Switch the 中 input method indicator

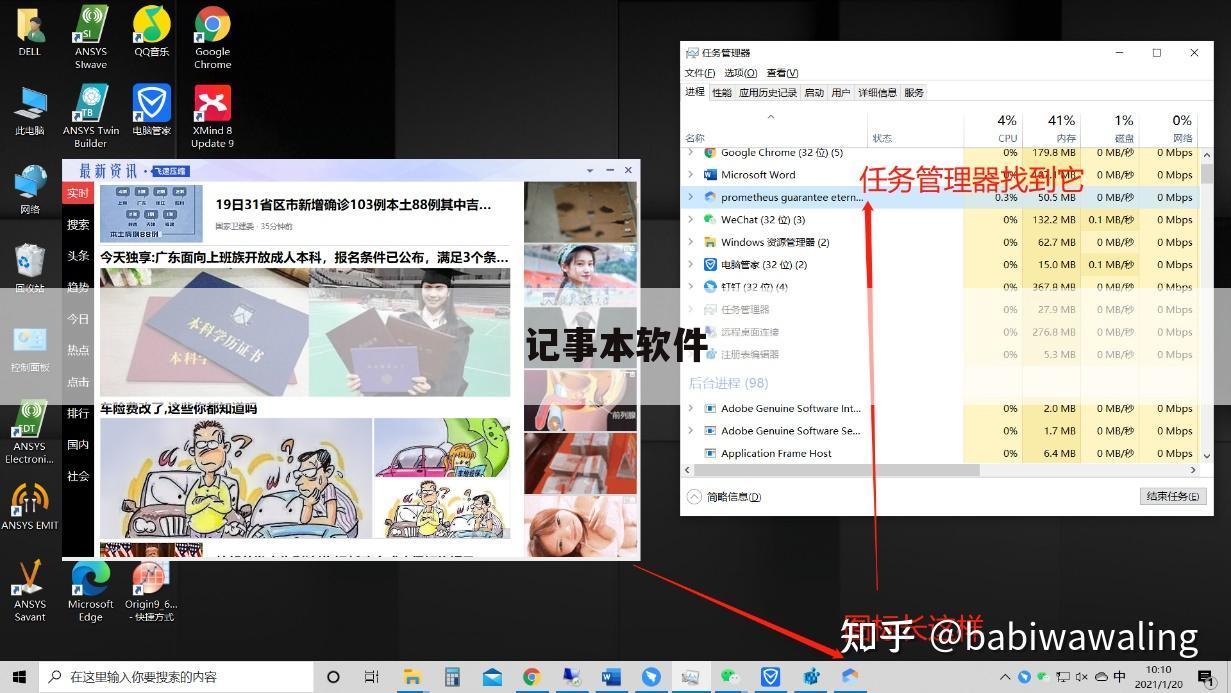coord(1119,677)
